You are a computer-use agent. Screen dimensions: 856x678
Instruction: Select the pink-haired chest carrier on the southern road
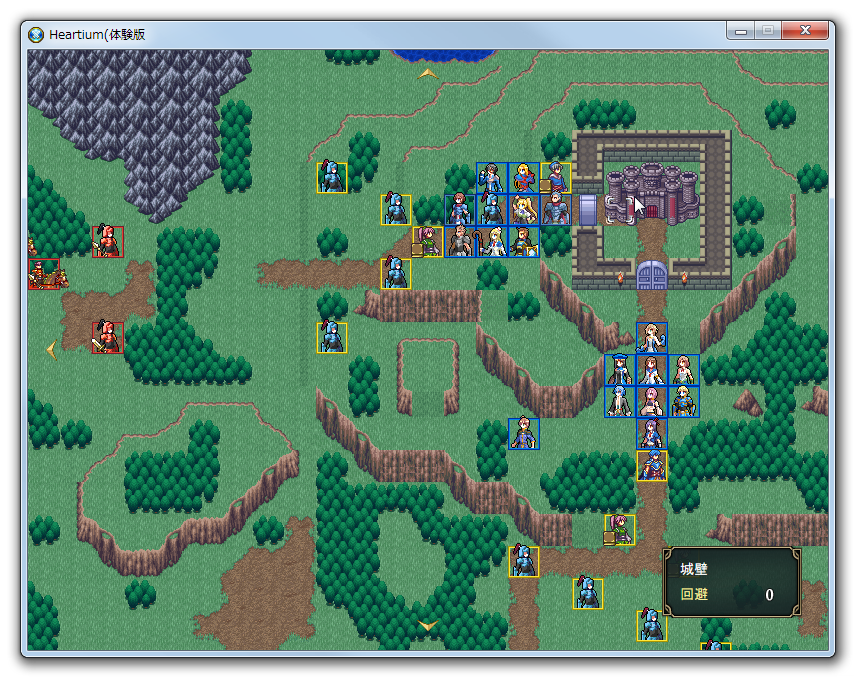point(620,530)
